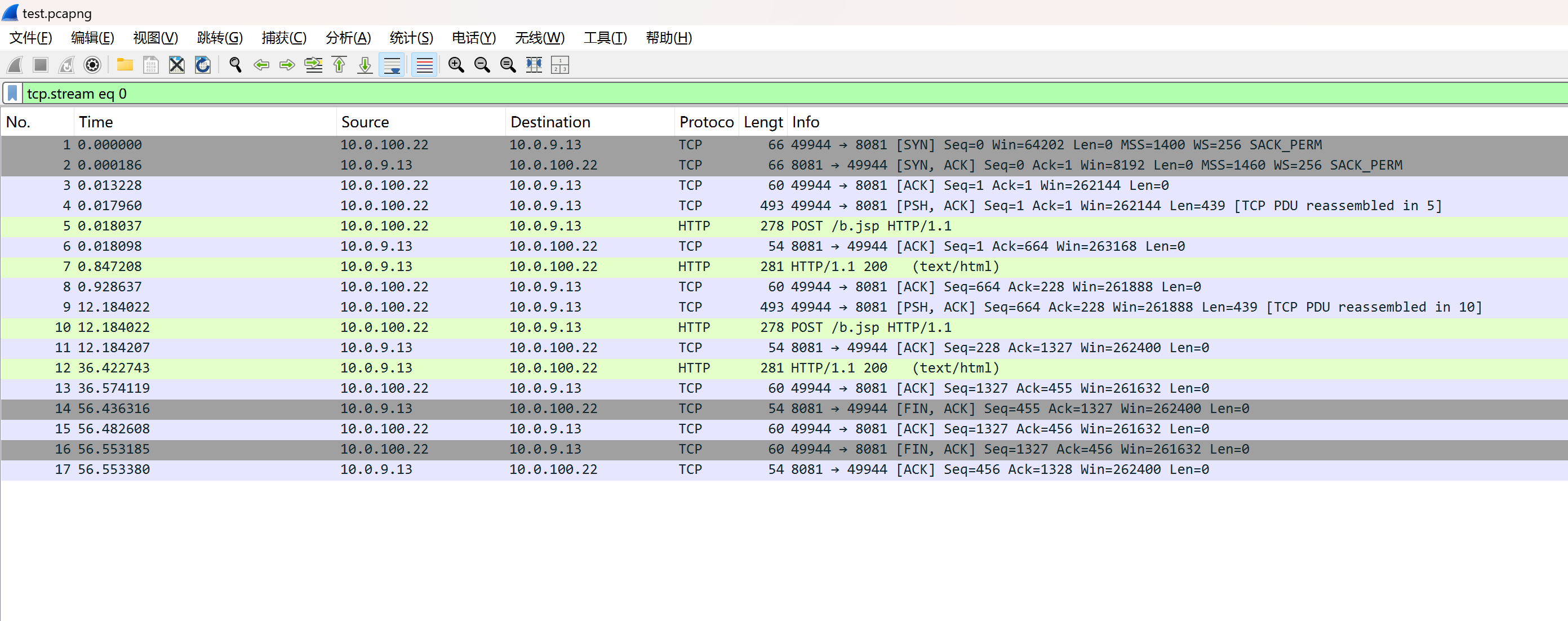Go to the first packet arrow icon

click(x=339, y=65)
